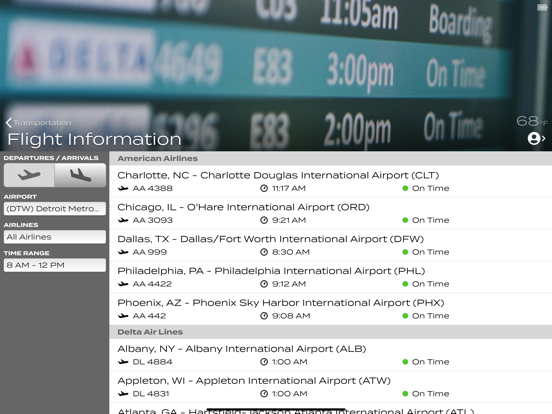Open the Phoenix Sky Harbor (PHX) flight
Viewport: 552px width, 414px height.
tap(331, 309)
